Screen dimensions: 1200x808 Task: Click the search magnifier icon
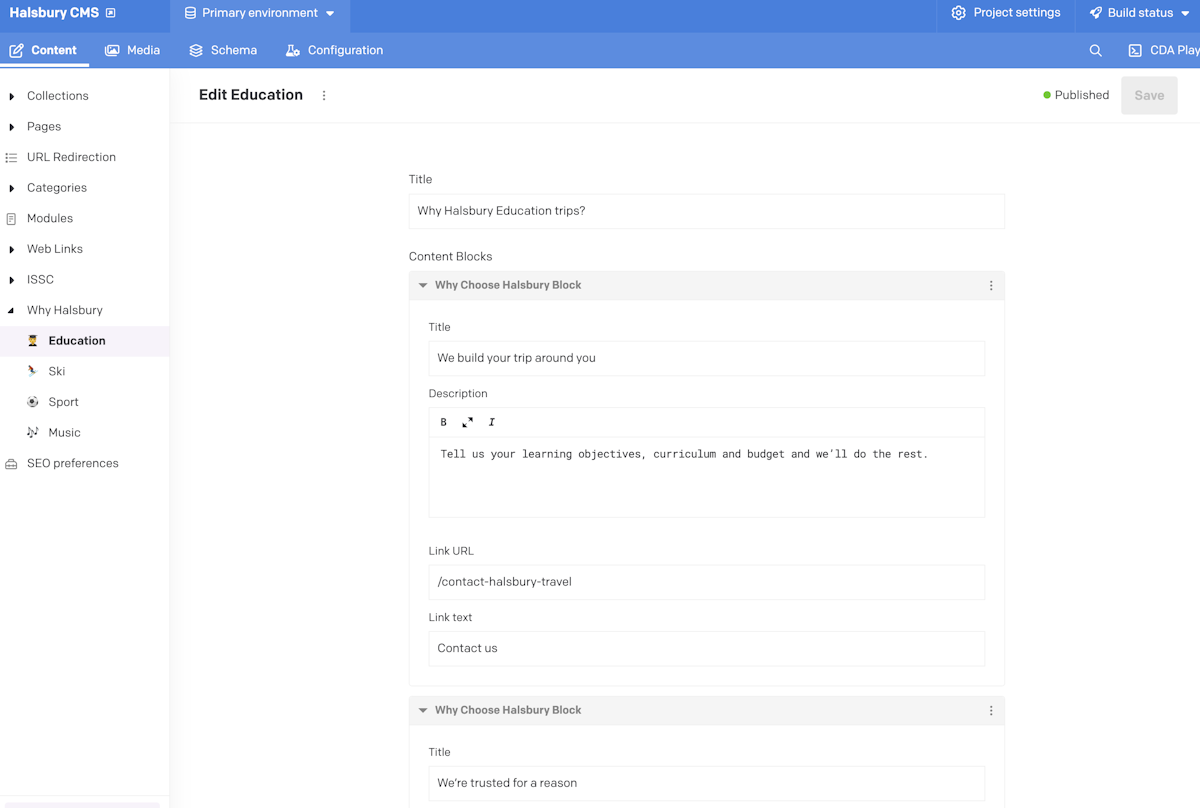[x=1096, y=50]
